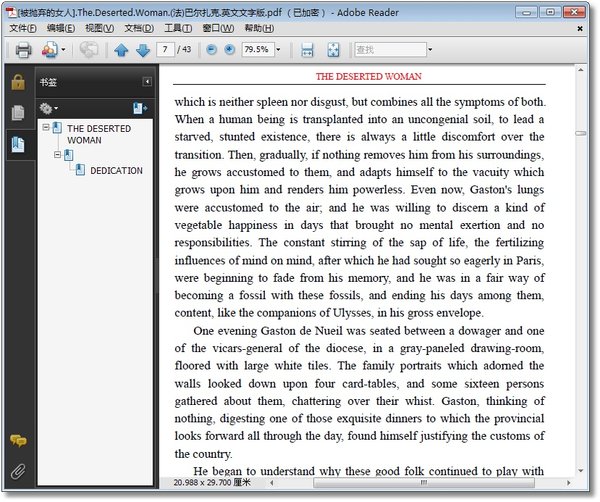
Task: Click the Print icon in the toolbar
Action: [x=23, y=50]
